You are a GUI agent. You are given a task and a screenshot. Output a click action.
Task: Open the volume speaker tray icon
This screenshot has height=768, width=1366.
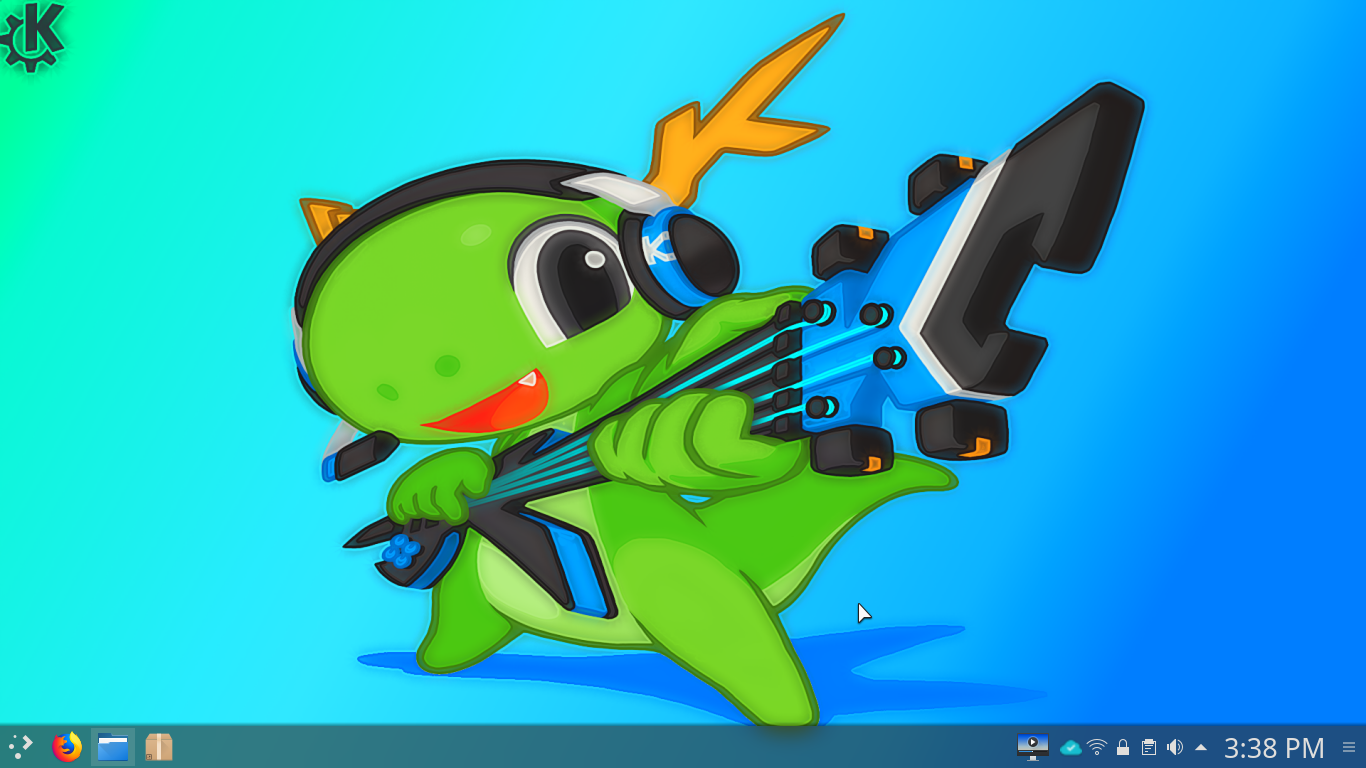point(1175,747)
